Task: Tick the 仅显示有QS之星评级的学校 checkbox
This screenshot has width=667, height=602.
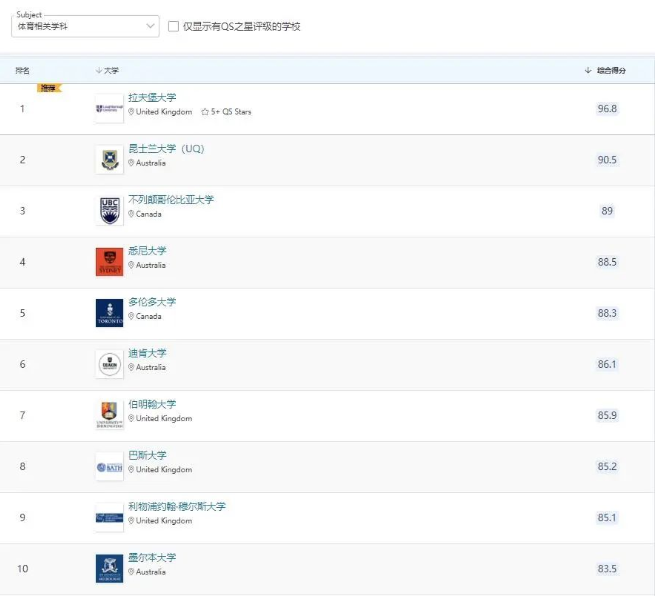Action: [173, 26]
